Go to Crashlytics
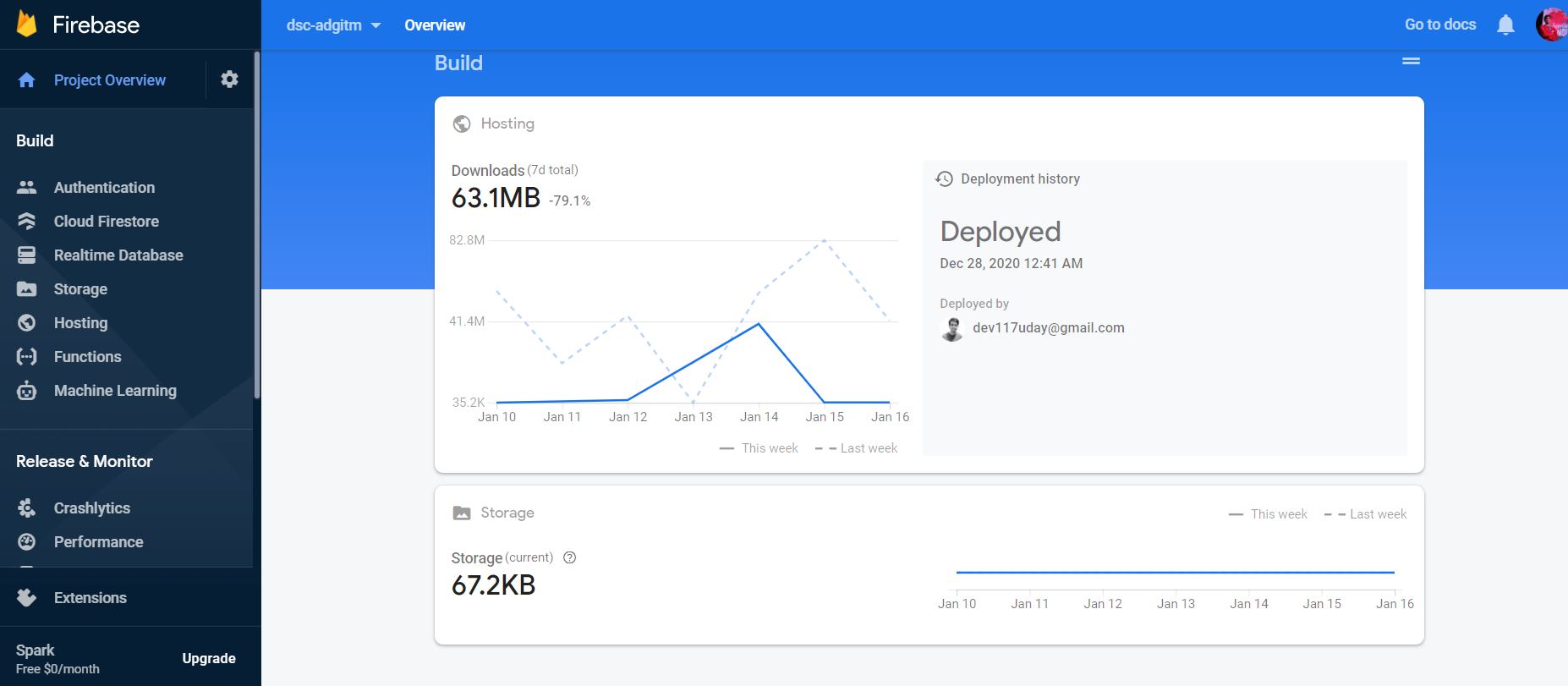The height and width of the screenshot is (686, 1568). pos(92,508)
